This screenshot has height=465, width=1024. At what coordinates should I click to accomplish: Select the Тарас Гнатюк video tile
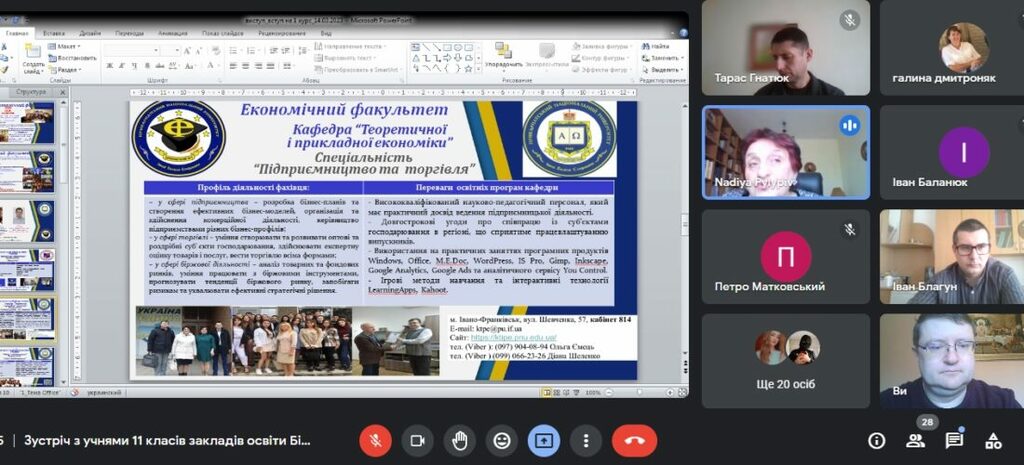click(x=785, y=48)
